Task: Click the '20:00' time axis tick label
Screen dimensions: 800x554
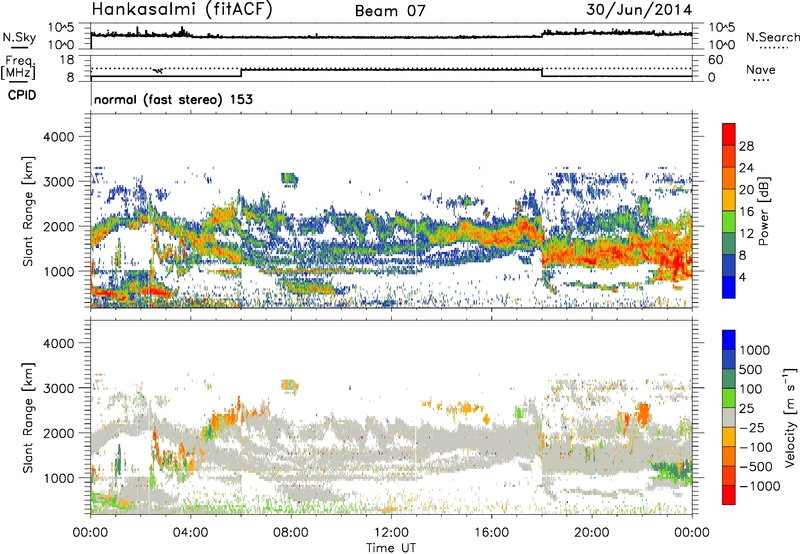Action: tap(592, 533)
